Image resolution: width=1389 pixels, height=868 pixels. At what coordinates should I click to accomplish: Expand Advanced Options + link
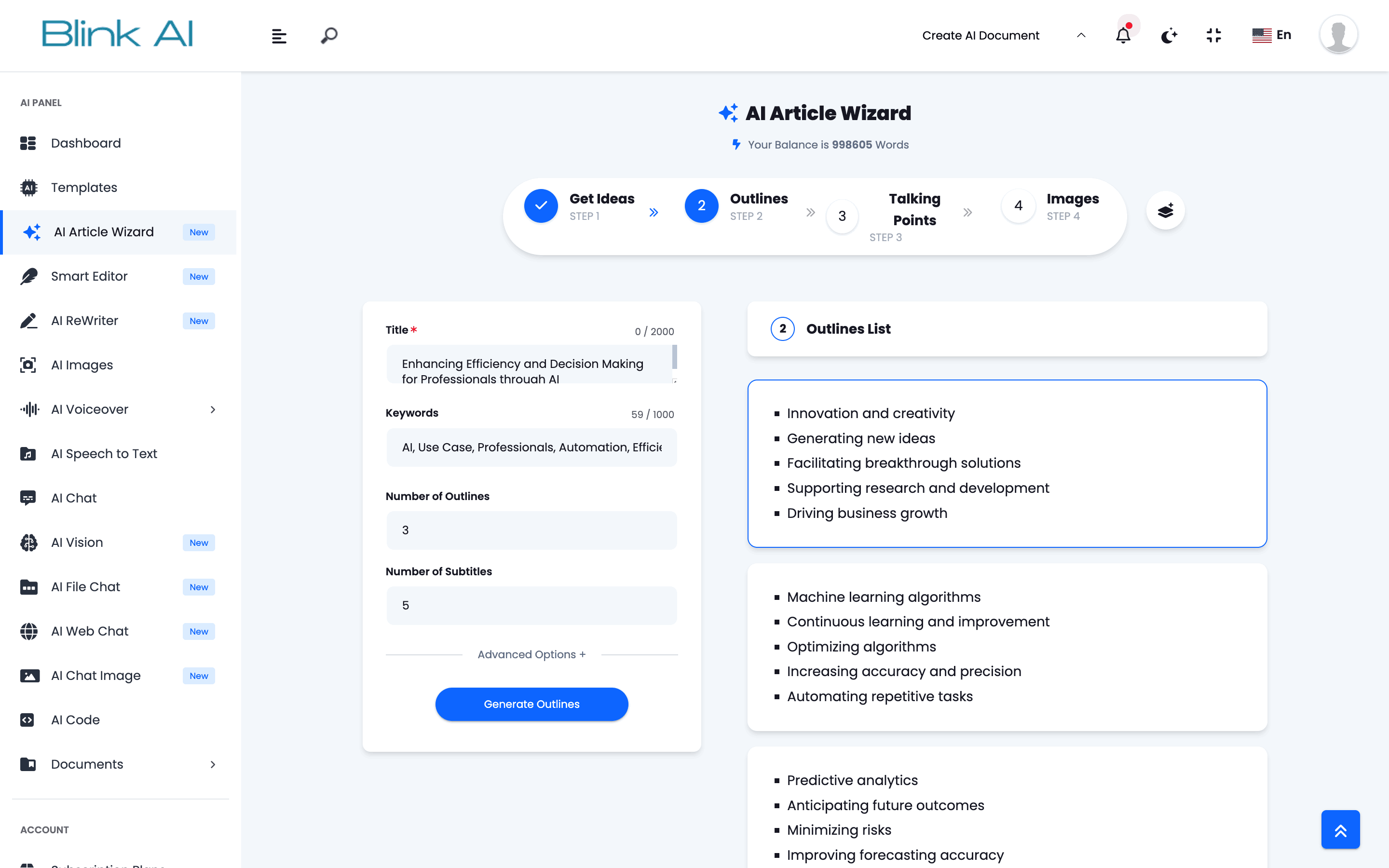pyautogui.click(x=531, y=654)
